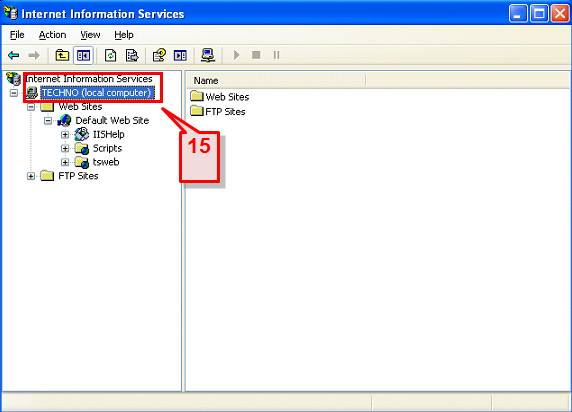Click the Export List toolbar icon

pos(132,55)
